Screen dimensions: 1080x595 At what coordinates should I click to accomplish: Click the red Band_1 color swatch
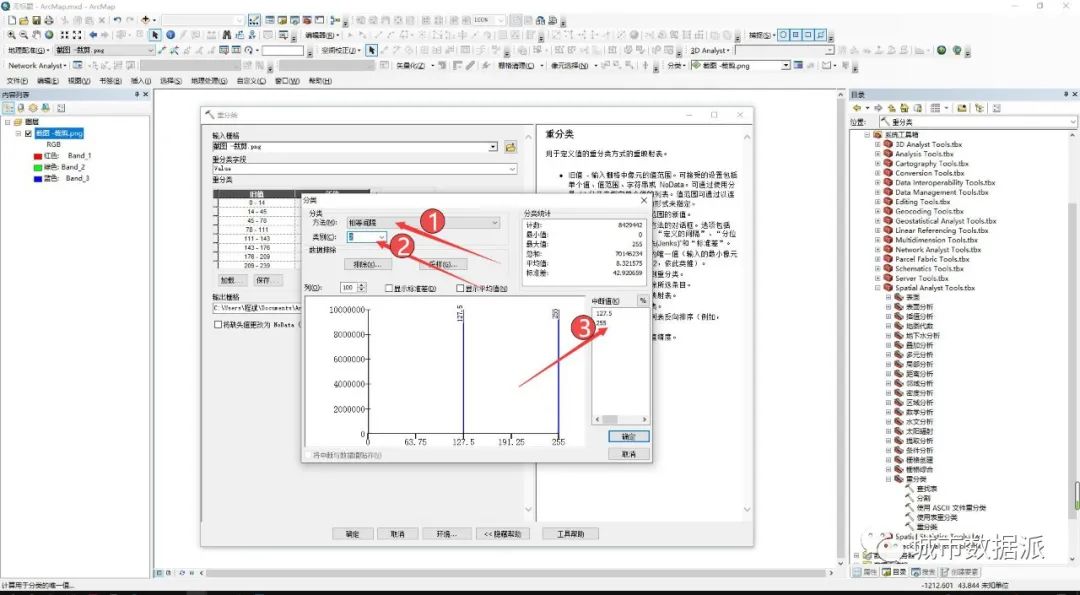[38, 156]
